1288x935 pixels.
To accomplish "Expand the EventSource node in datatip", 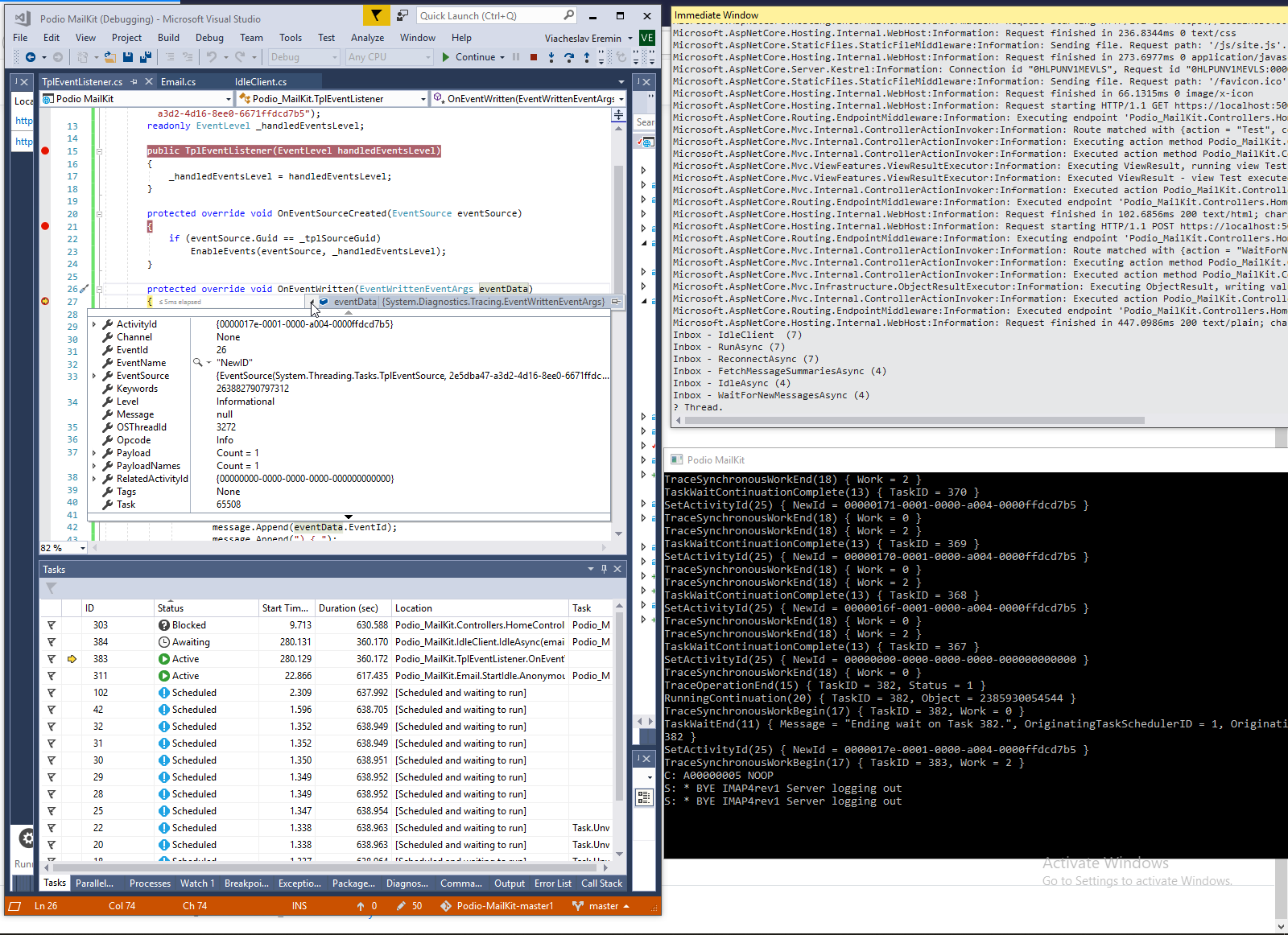I will point(94,376).
